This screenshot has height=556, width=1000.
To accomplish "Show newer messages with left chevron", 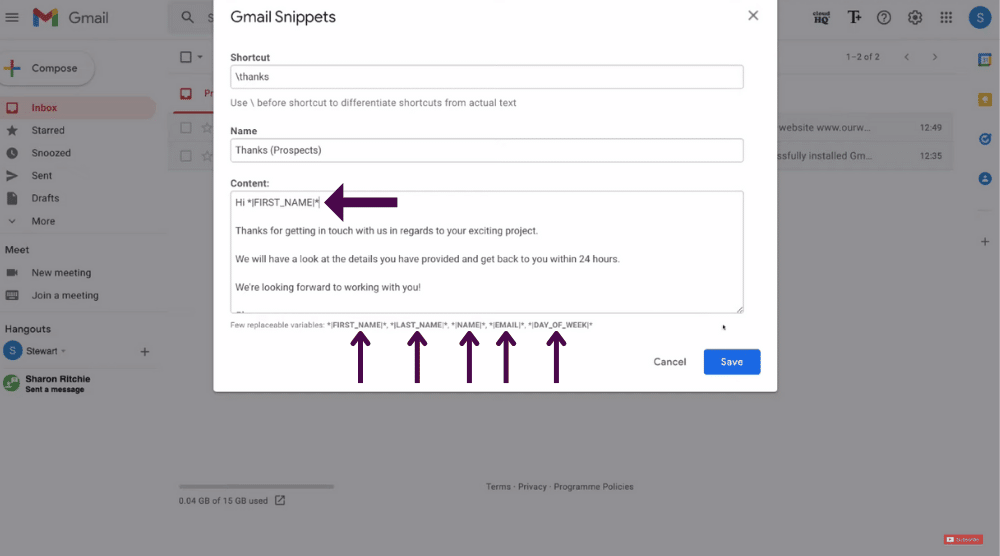I will coord(906,57).
